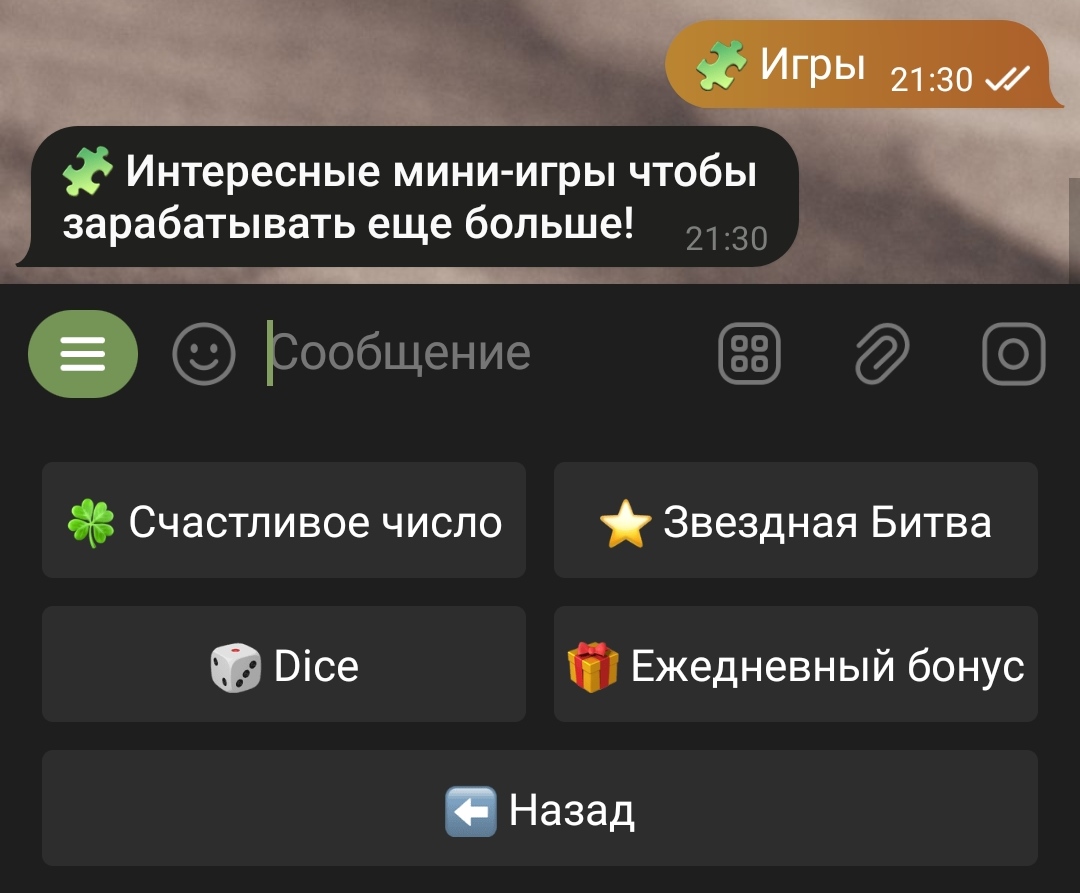Tap the puzzle emoji in the Игры message
This screenshot has height=893, width=1080.
(x=721, y=65)
